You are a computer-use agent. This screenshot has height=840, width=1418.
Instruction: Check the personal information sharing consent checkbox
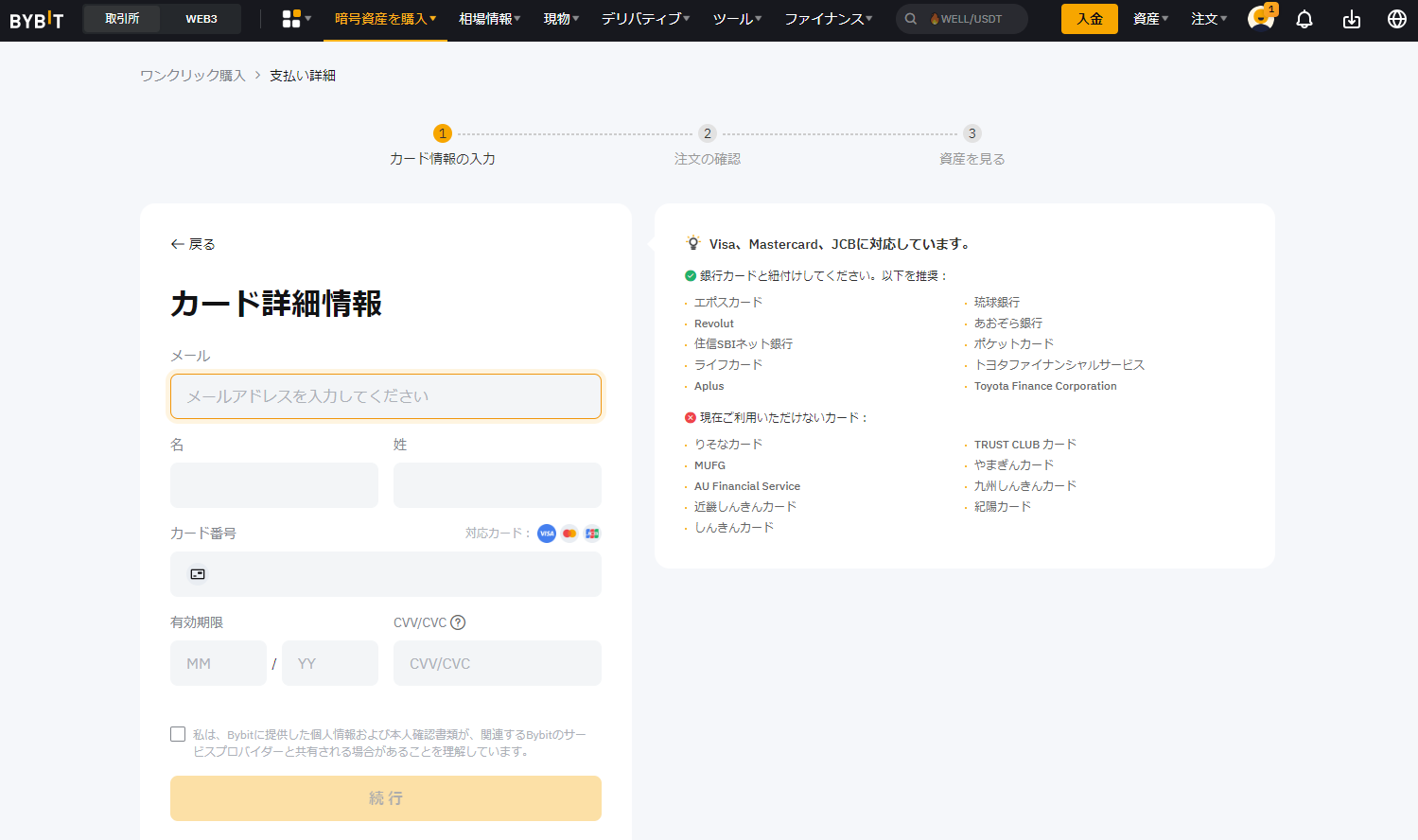pos(178,734)
